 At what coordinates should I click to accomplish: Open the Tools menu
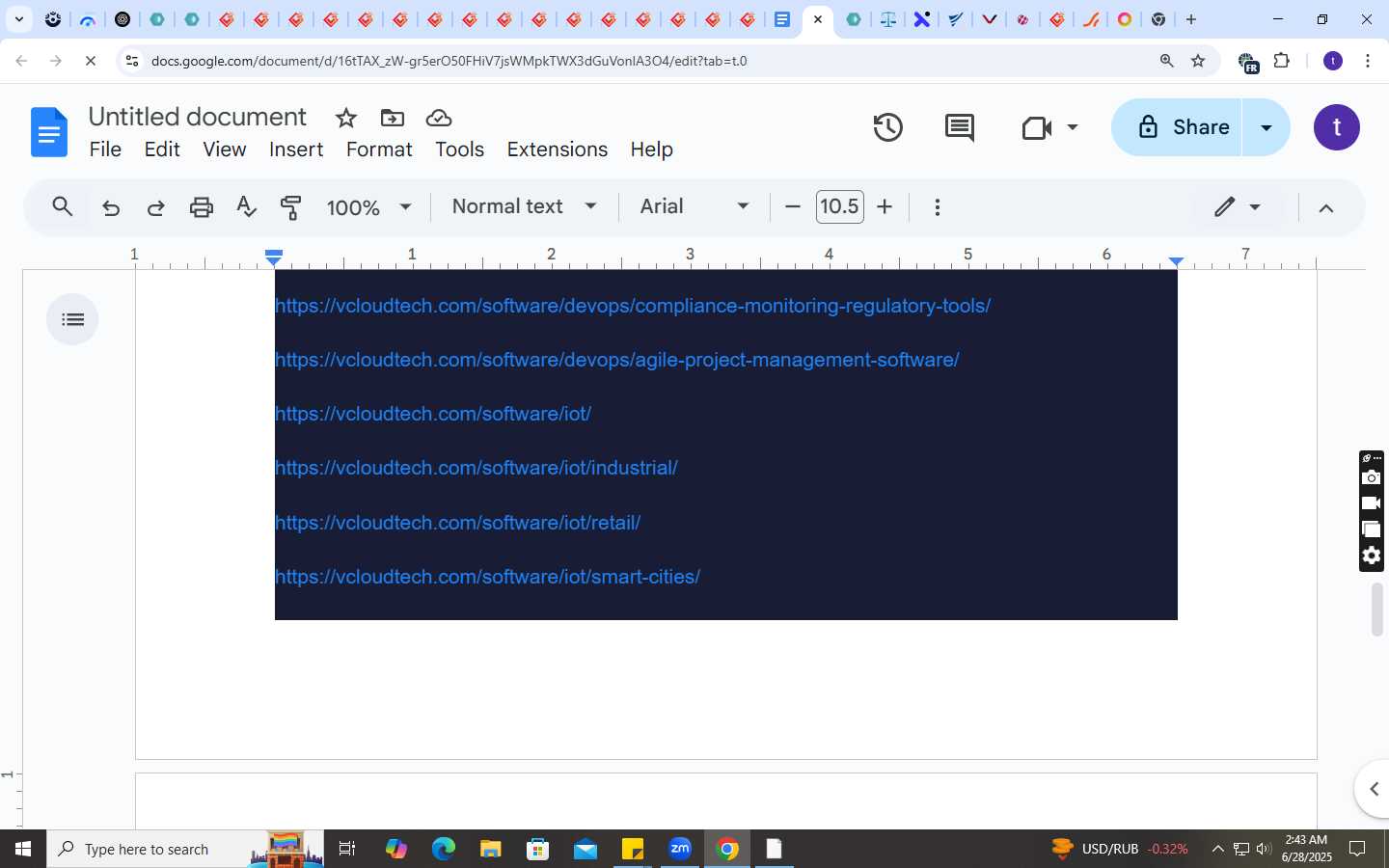pos(459,149)
